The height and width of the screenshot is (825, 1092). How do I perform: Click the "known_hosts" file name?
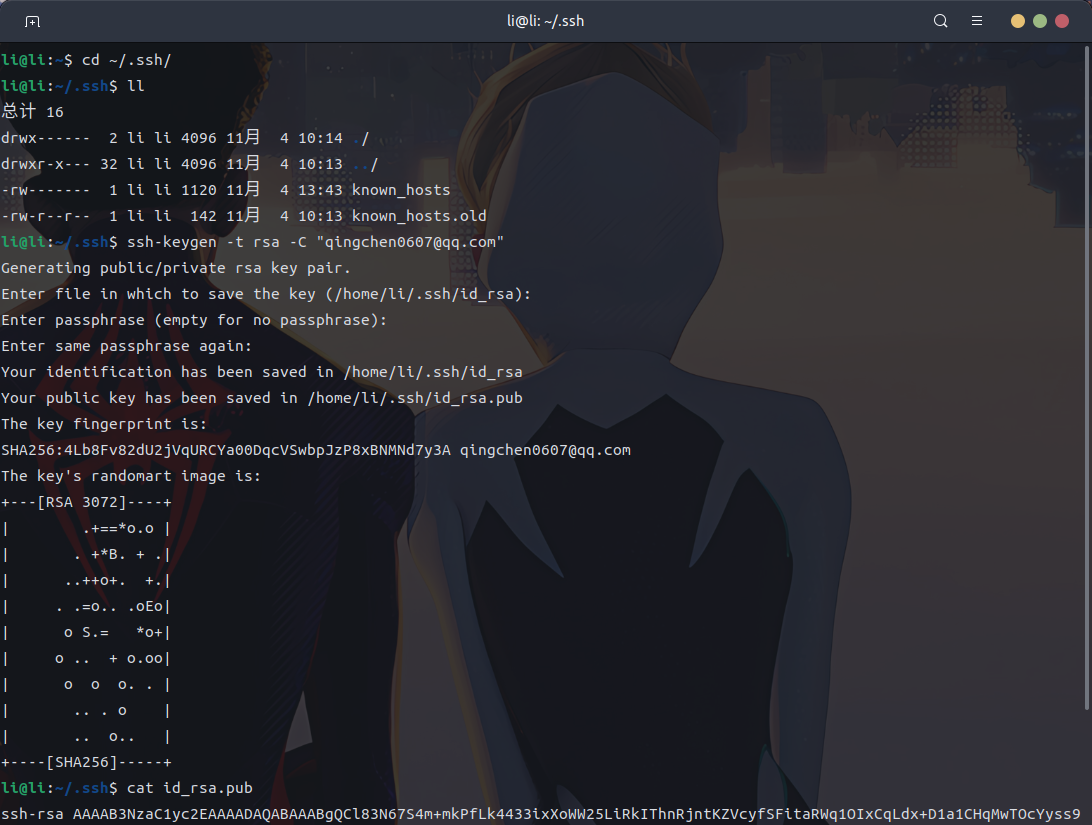[400, 190]
